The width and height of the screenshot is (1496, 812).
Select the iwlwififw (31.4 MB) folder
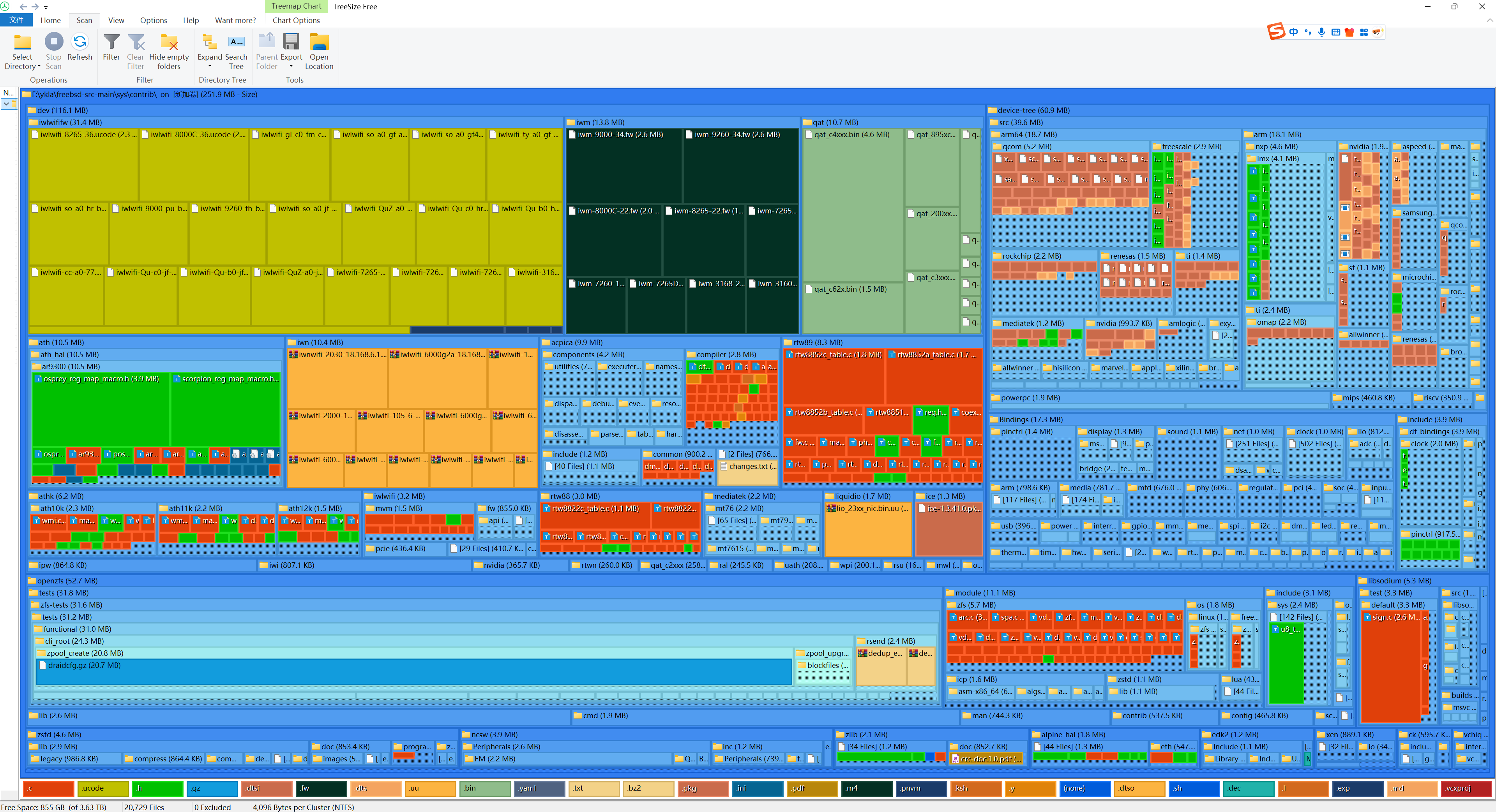coord(296,122)
